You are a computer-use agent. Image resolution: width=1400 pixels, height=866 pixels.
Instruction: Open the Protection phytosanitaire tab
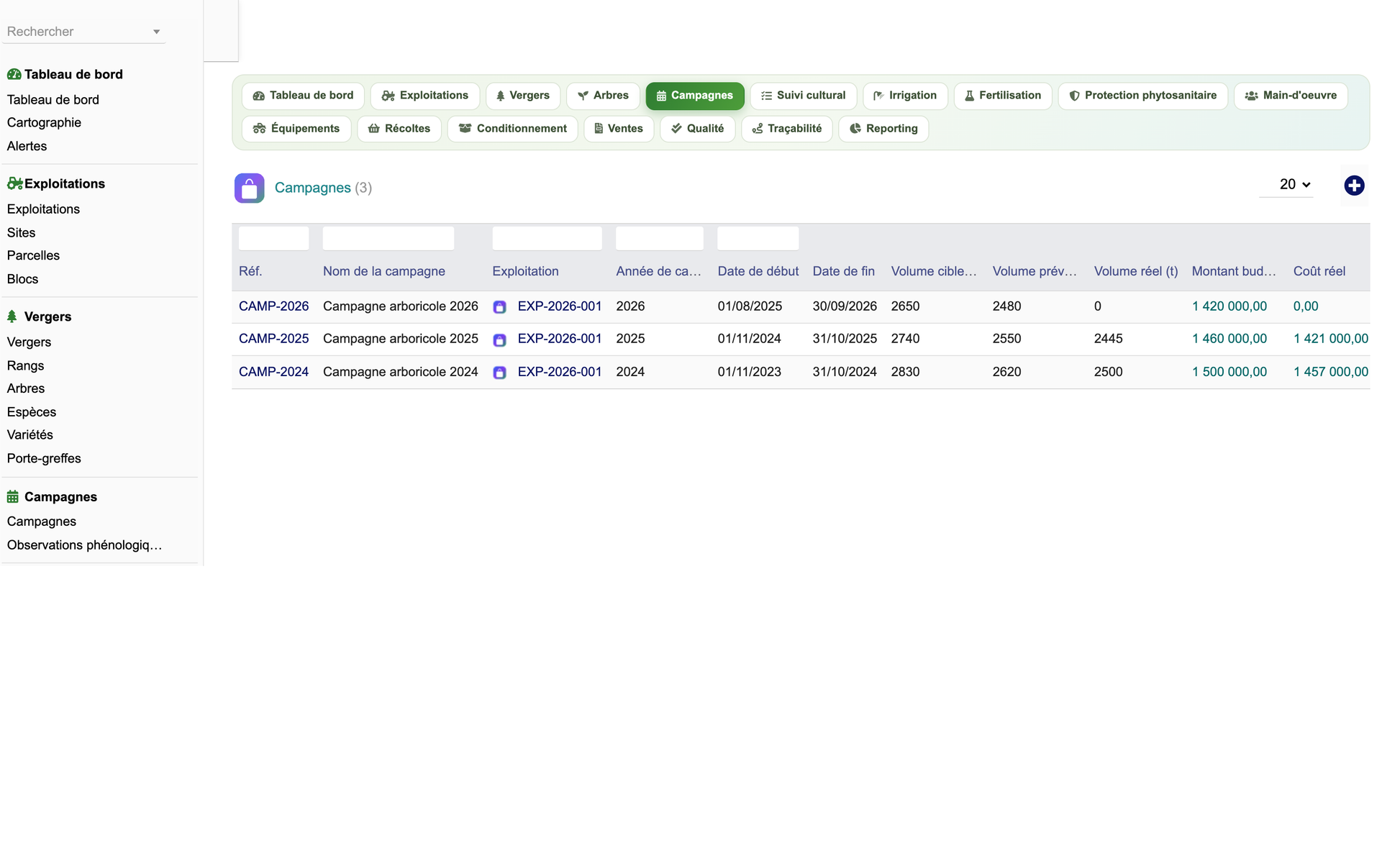(x=1142, y=96)
